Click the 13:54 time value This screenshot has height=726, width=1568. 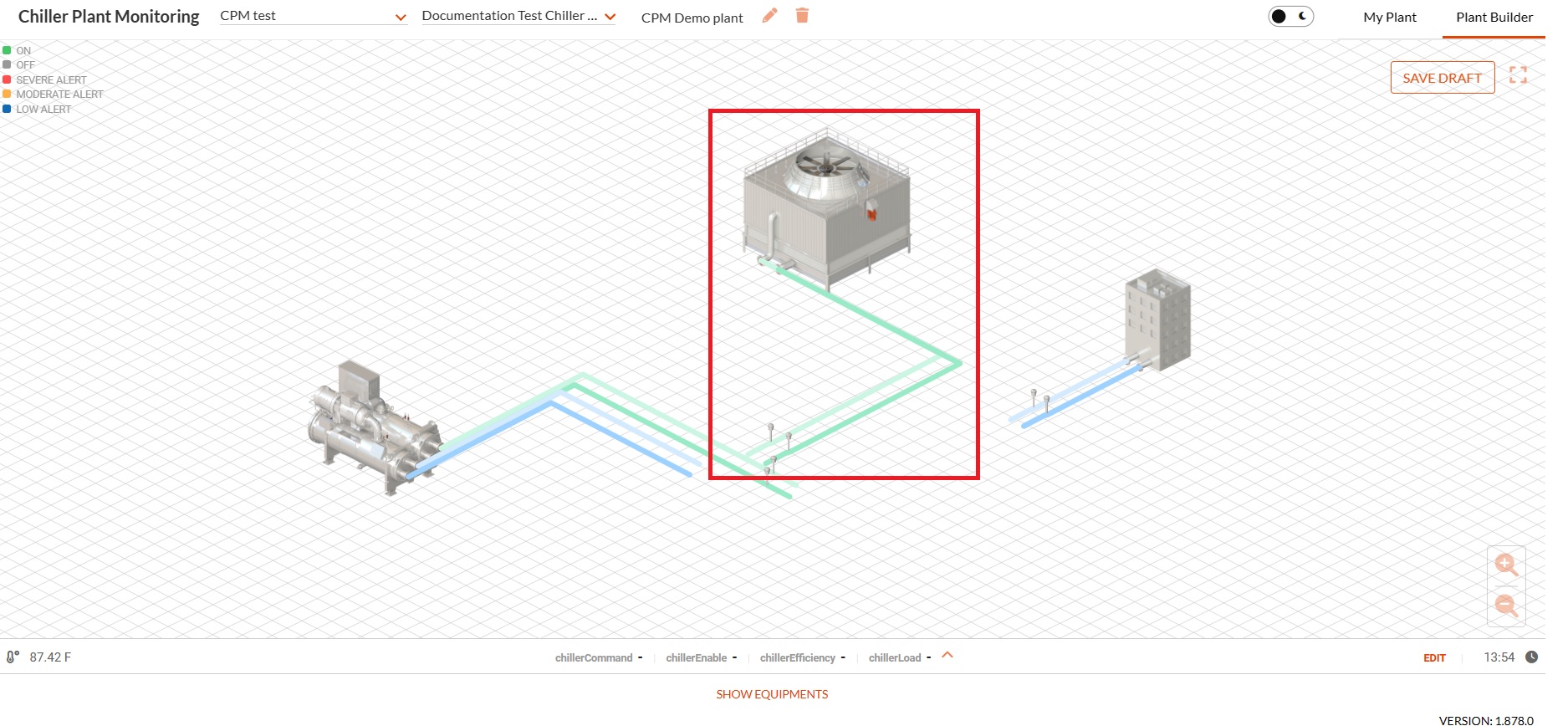coord(1499,657)
